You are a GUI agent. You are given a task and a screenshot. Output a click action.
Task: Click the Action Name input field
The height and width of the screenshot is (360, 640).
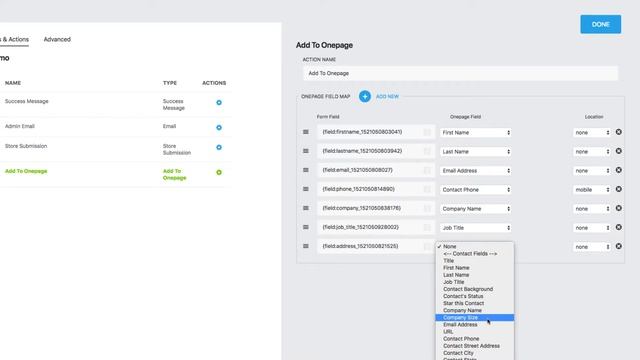pos(460,73)
